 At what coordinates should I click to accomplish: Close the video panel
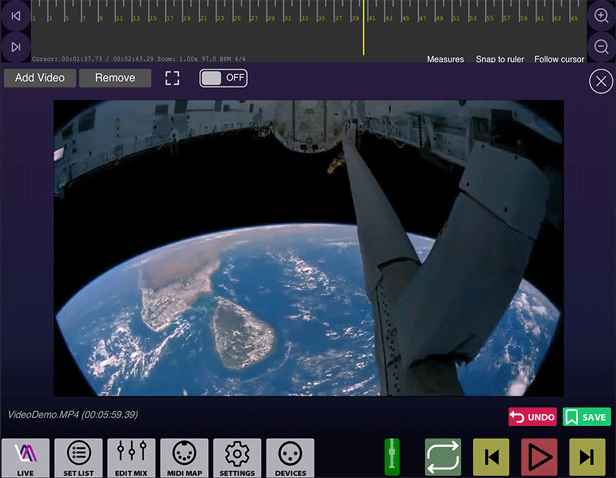point(601,81)
